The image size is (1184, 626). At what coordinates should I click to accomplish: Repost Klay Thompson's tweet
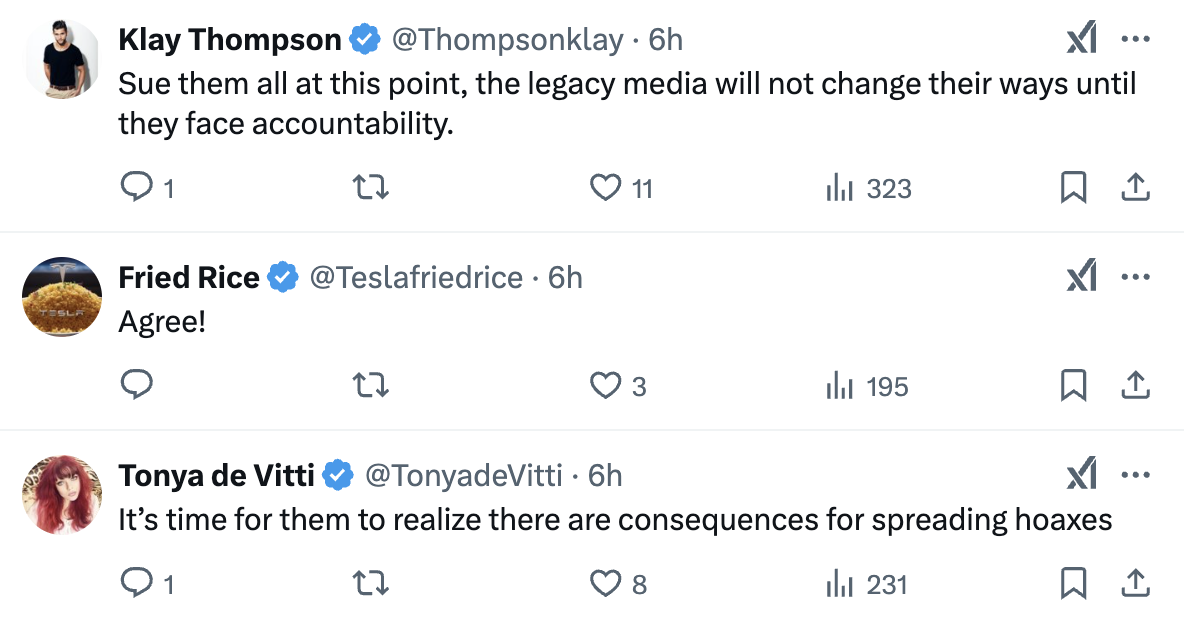point(372,188)
